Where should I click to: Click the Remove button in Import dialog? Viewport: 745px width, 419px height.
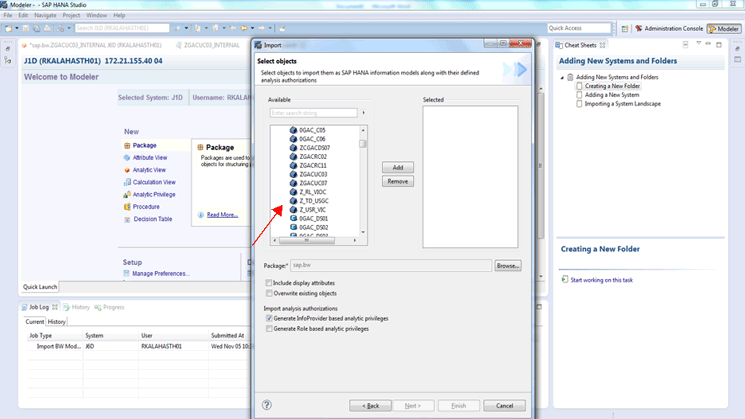point(398,181)
